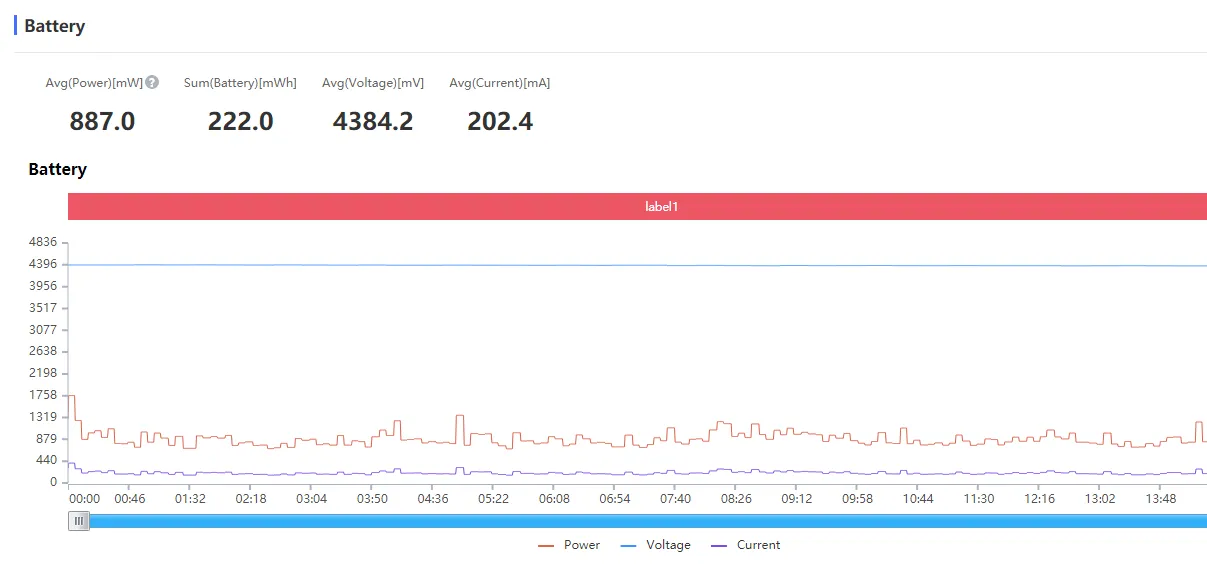Click the 222.0 battery sum value
The height and width of the screenshot is (571, 1207).
click(240, 122)
